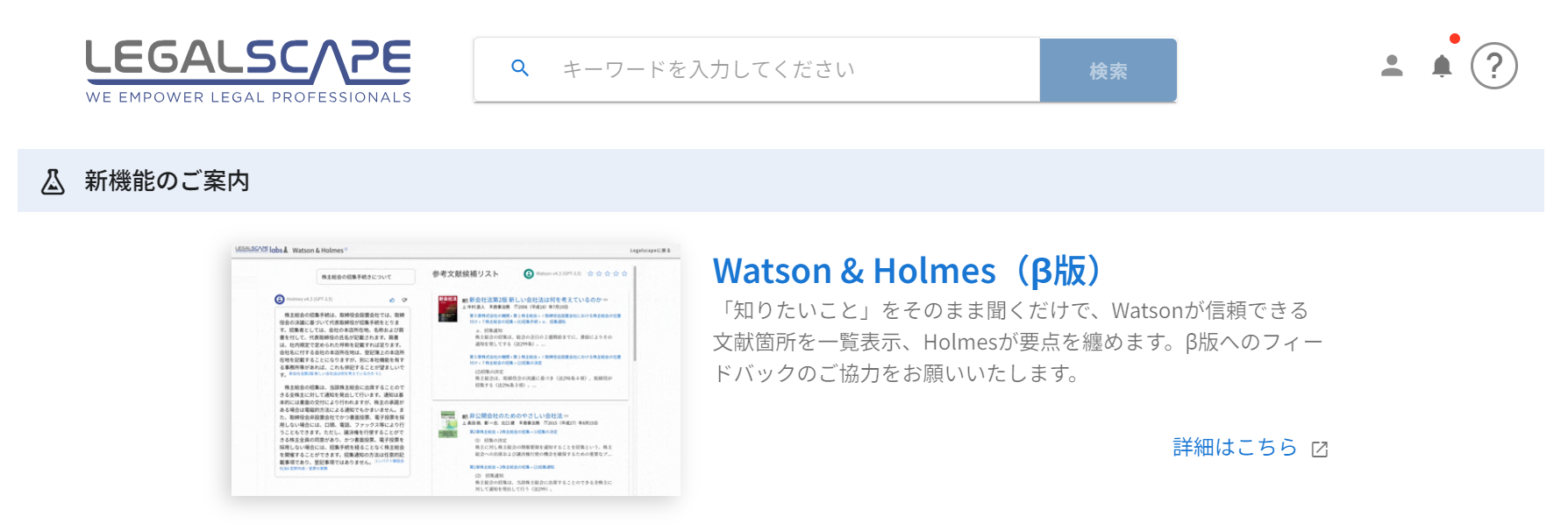Click the 新機能のご案内 heading text

[167, 181]
